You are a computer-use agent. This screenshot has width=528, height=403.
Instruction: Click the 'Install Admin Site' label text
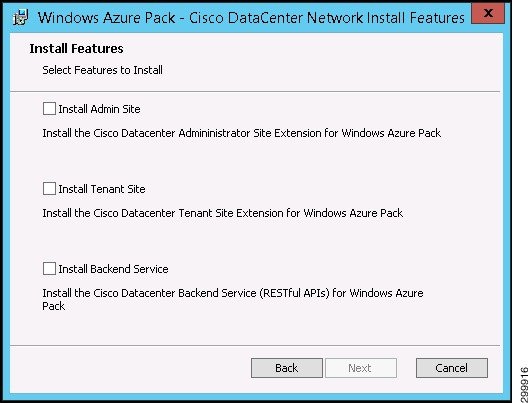pos(99,109)
